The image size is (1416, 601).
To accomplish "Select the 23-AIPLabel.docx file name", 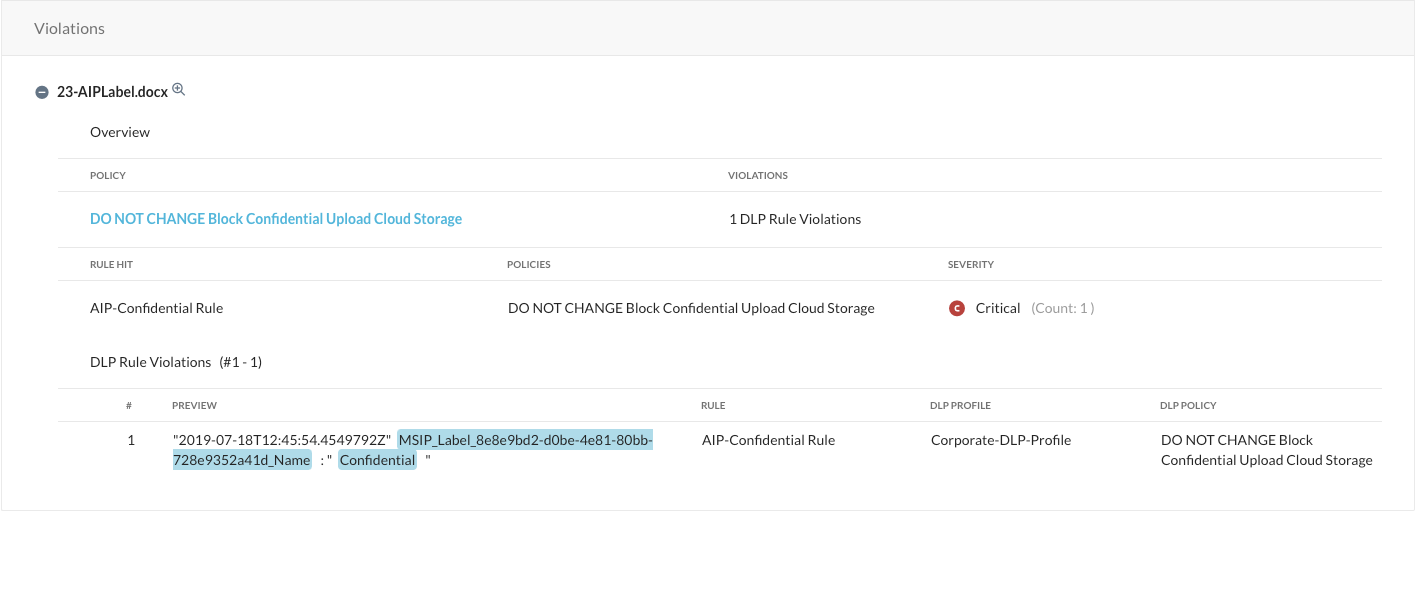I will coord(112,91).
